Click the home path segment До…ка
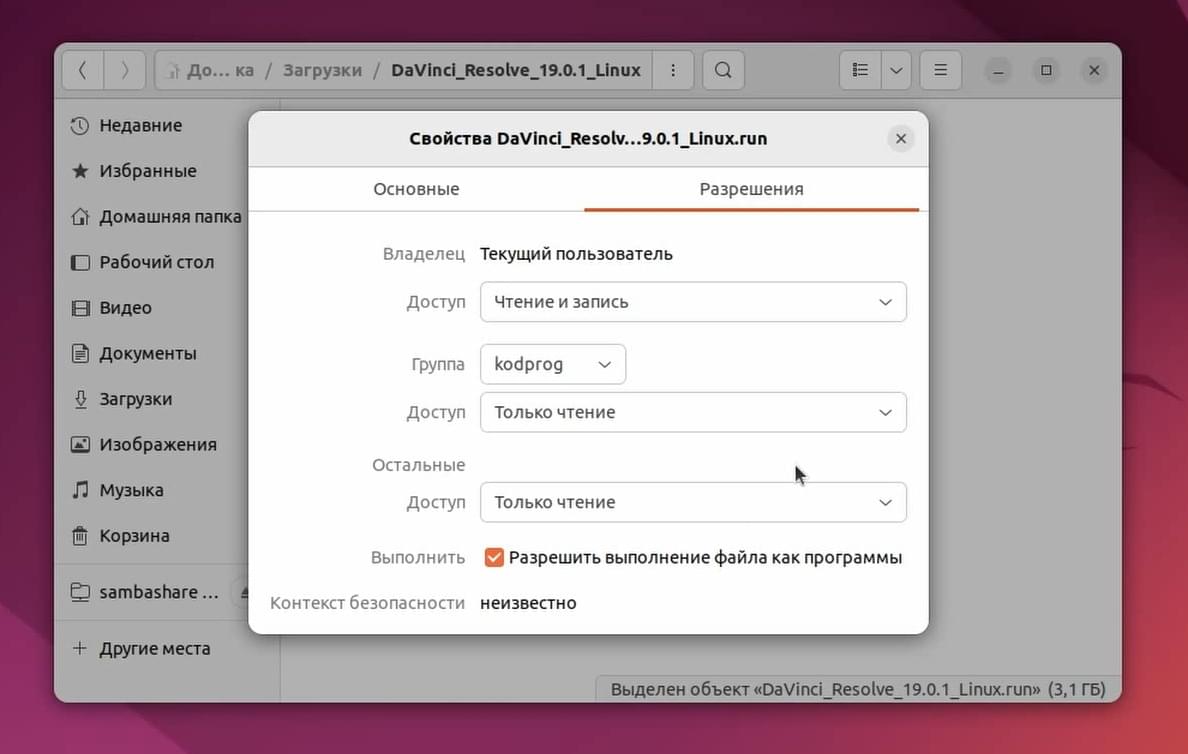This screenshot has height=754, width=1188. (211, 70)
